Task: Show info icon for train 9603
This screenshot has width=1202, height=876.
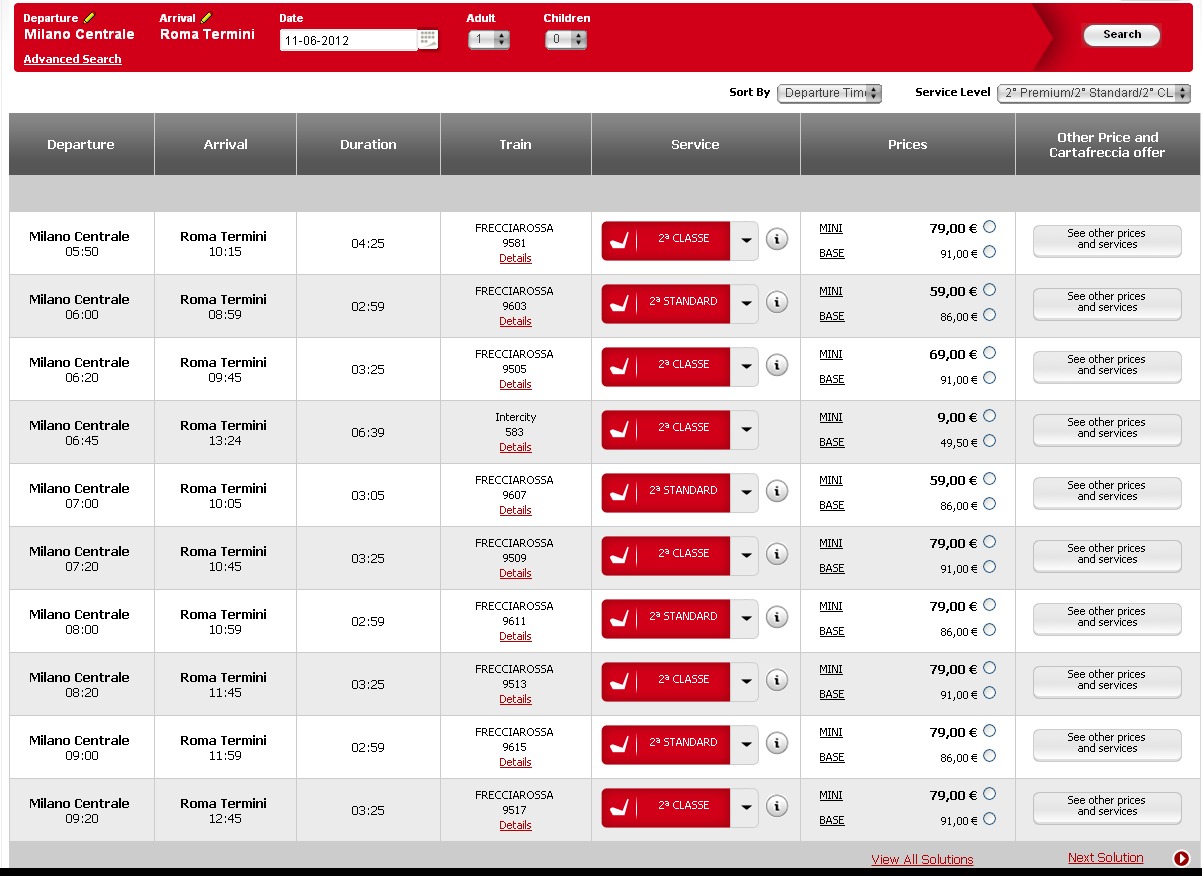Action: pyautogui.click(x=777, y=302)
